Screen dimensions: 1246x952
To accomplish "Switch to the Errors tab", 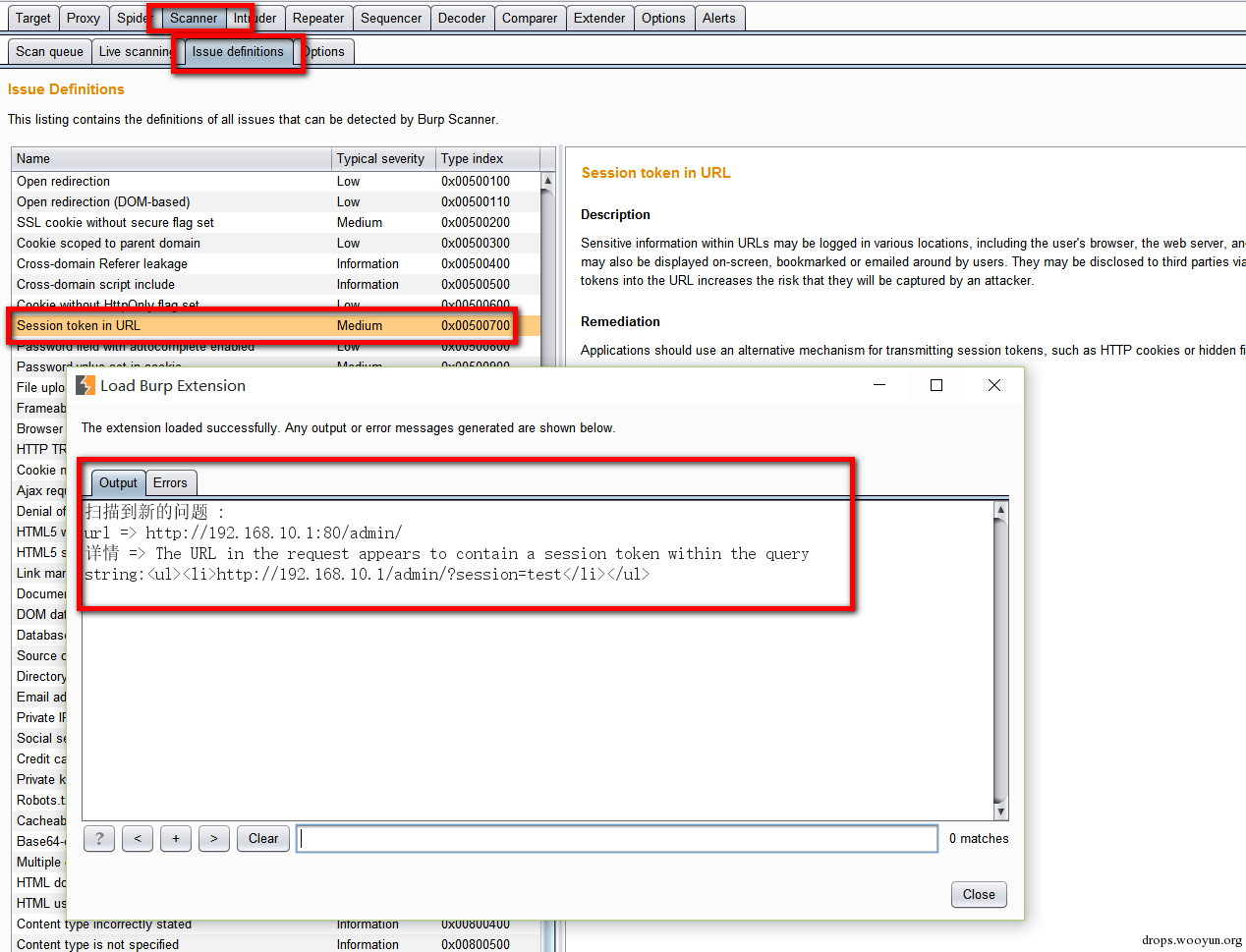I will (x=170, y=482).
